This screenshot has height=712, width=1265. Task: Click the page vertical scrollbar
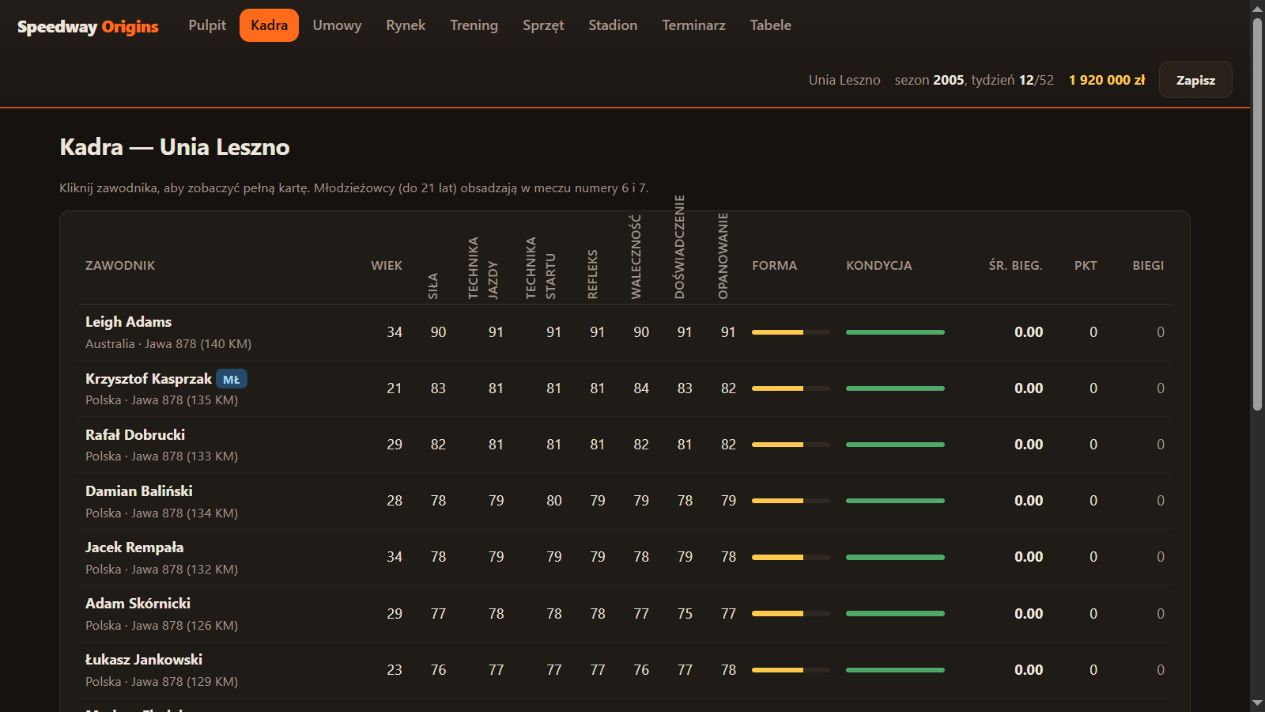tap(1257, 214)
